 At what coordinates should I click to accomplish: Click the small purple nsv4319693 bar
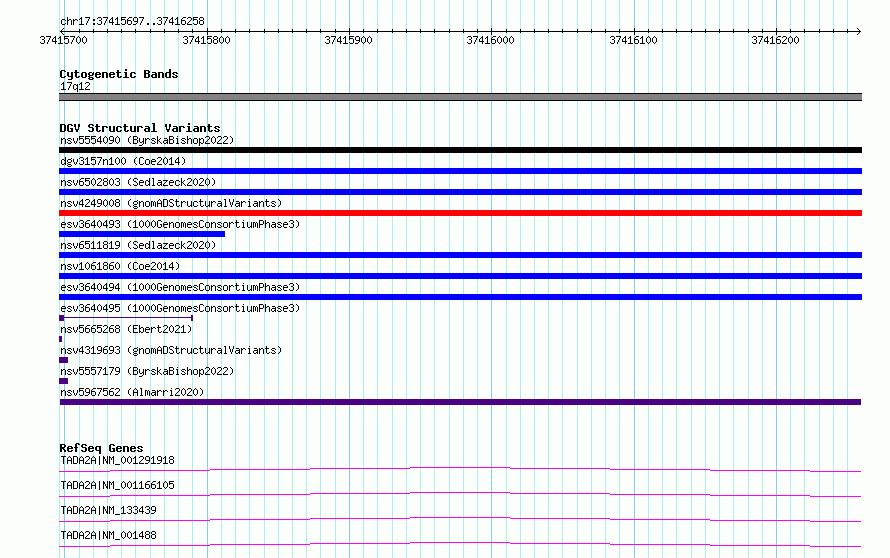point(64,360)
